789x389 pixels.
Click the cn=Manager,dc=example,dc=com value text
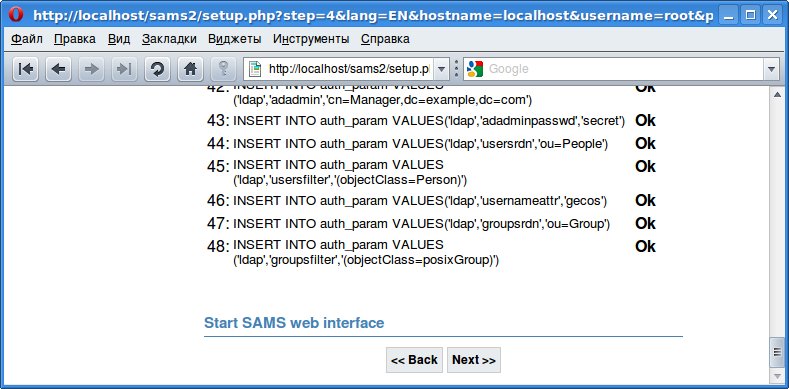pos(382,100)
